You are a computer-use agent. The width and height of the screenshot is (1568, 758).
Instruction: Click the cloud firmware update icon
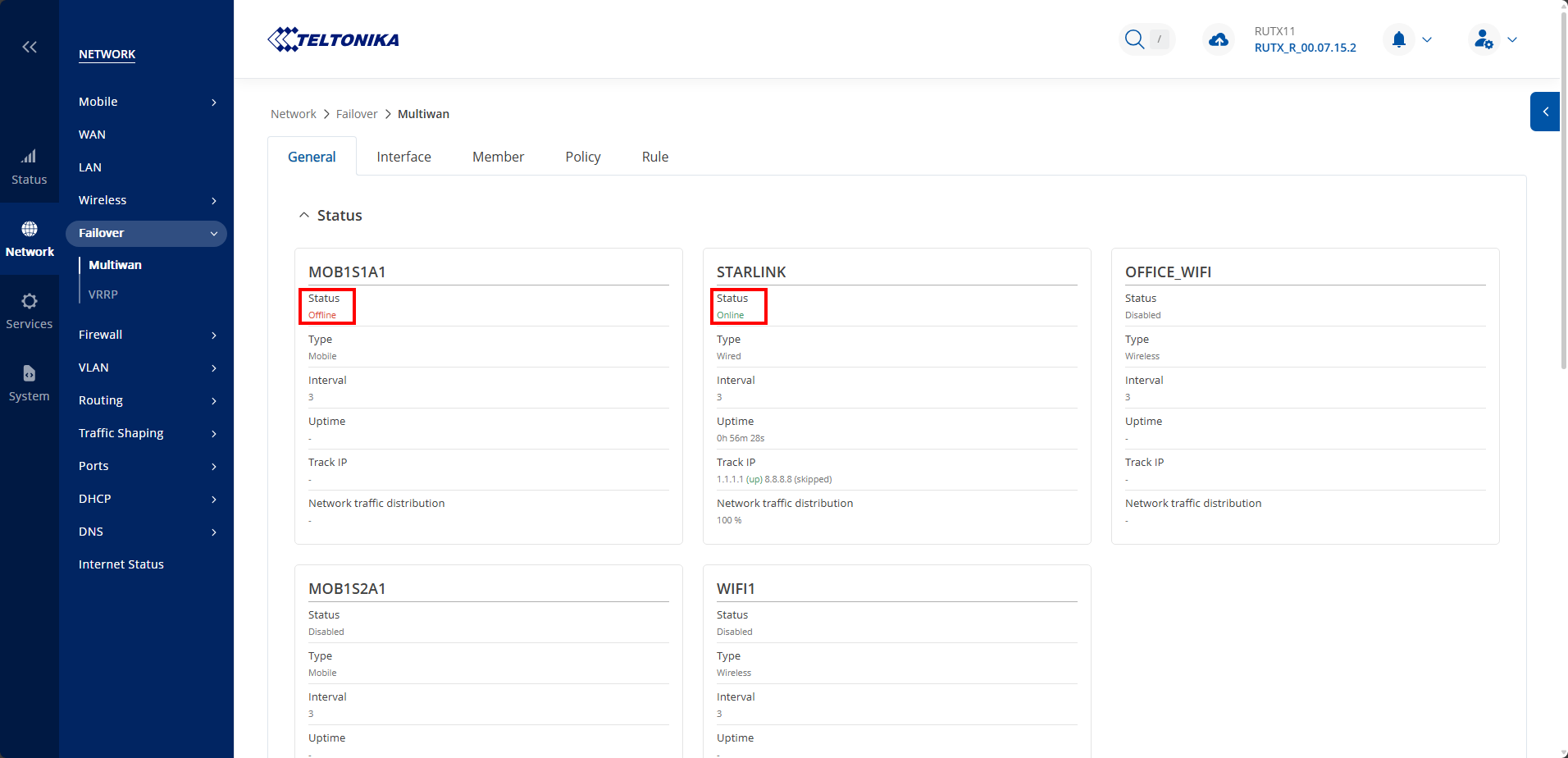(x=1219, y=39)
